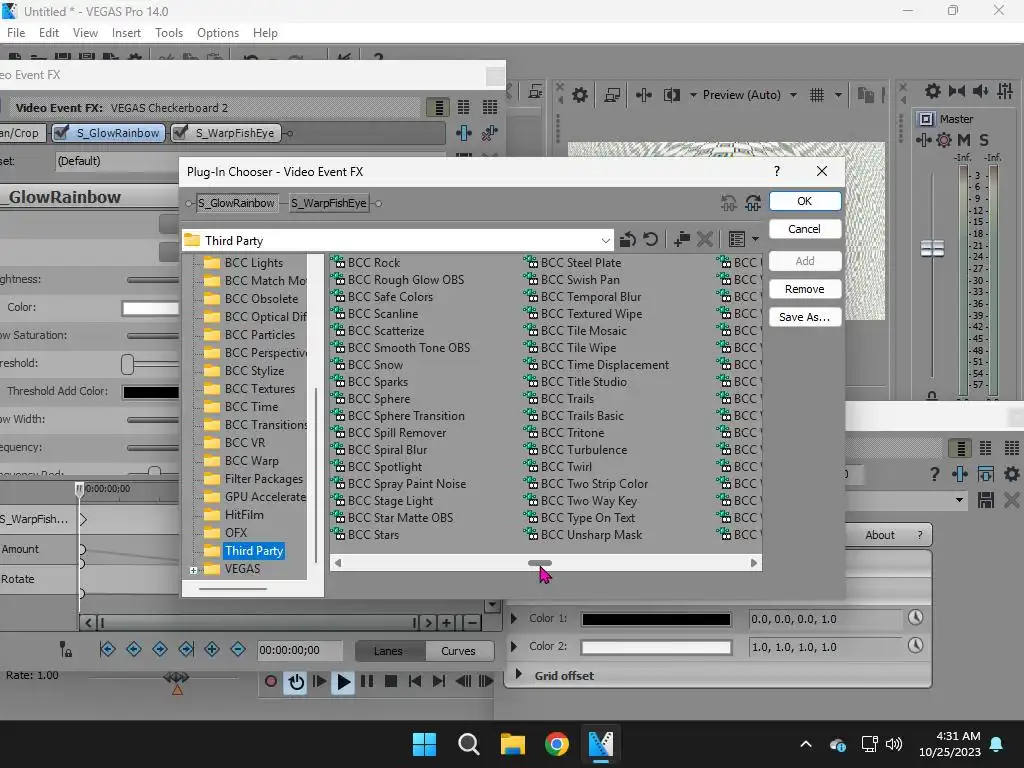The width and height of the screenshot is (1024, 768).
Task: Click the Record button in transport
Action: (270, 681)
